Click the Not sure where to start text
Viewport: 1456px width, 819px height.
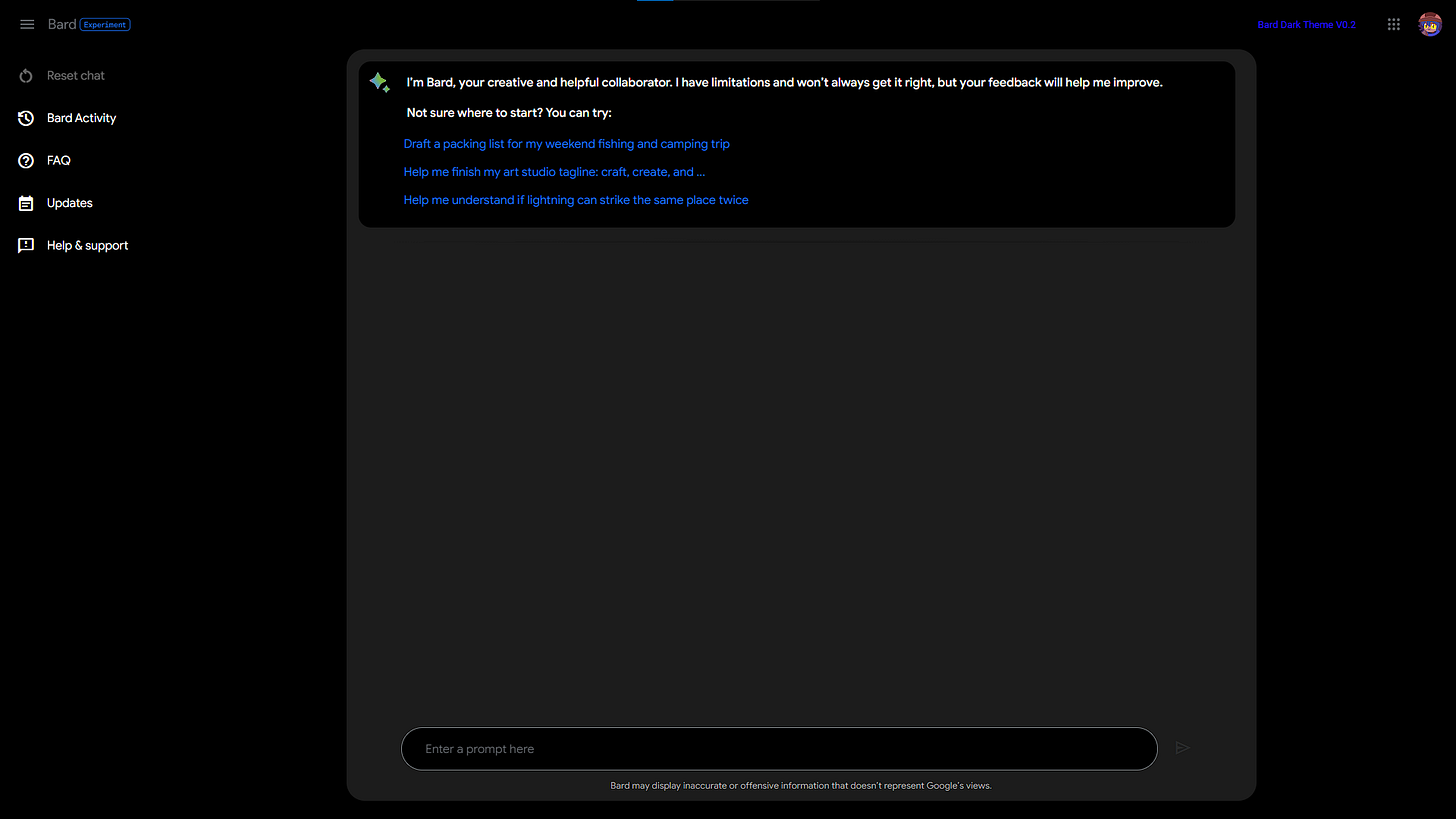[509, 113]
